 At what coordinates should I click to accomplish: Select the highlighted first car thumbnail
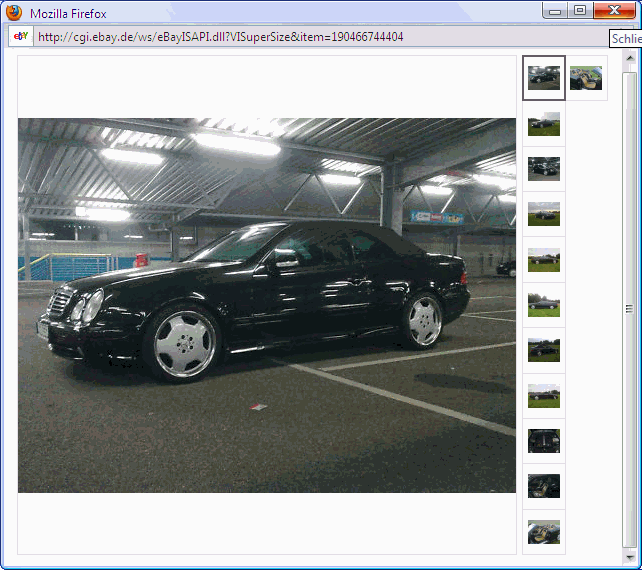point(544,78)
